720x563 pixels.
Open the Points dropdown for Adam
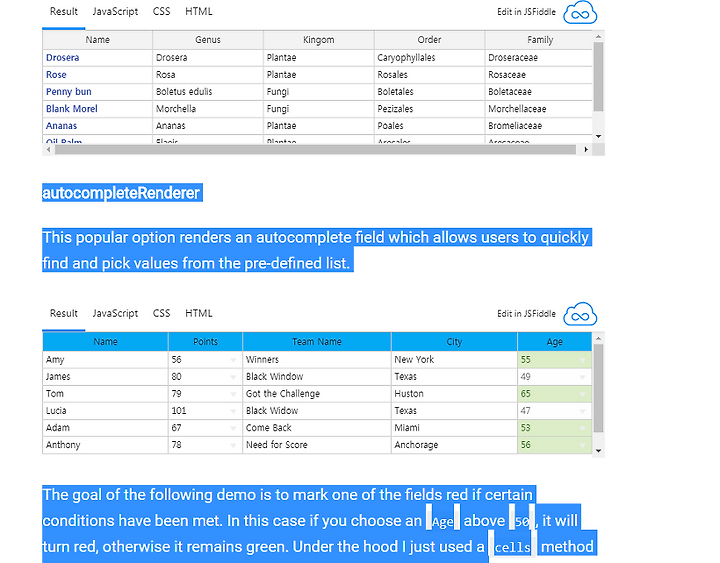click(x=233, y=428)
